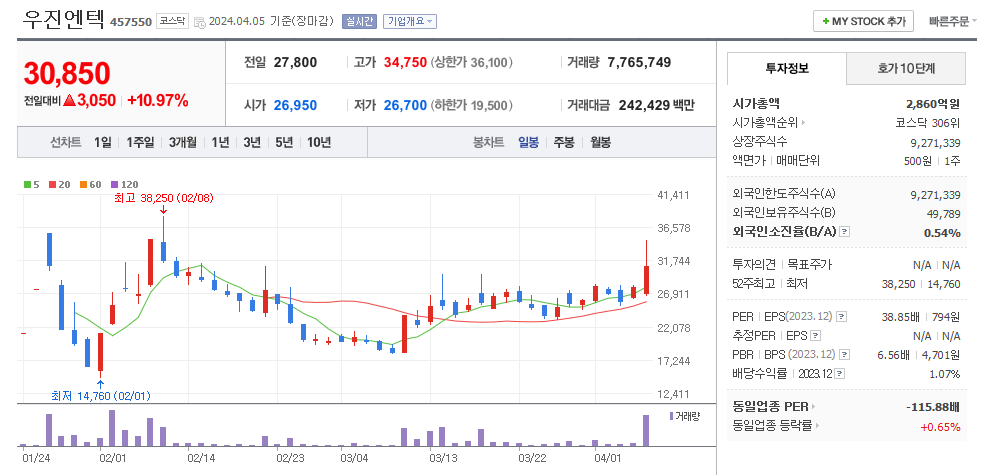
Task: Click the 상장주식수 value 9,271,339
Action: tap(936, 143)
